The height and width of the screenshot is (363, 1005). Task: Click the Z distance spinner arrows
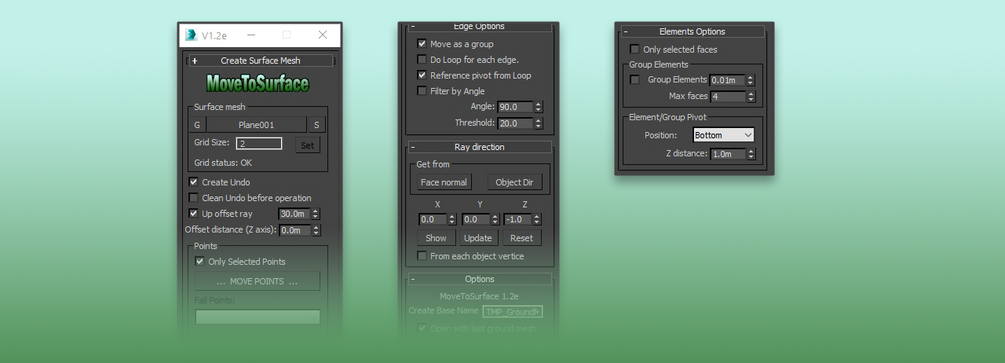coord(751,154)
